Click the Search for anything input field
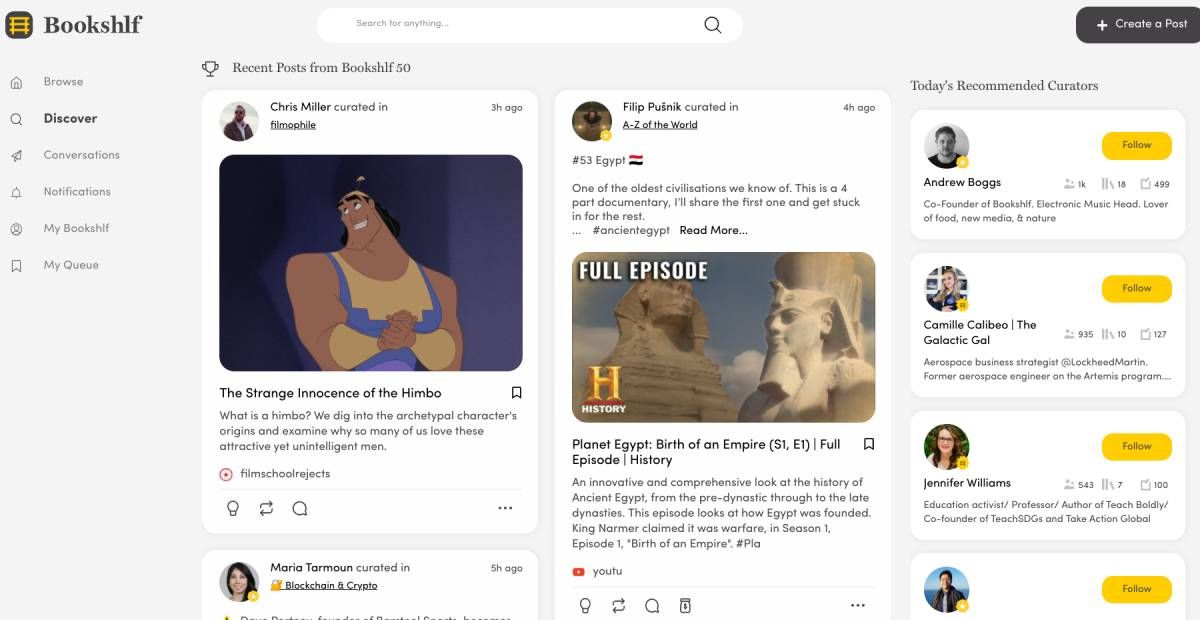 point(520,24)
